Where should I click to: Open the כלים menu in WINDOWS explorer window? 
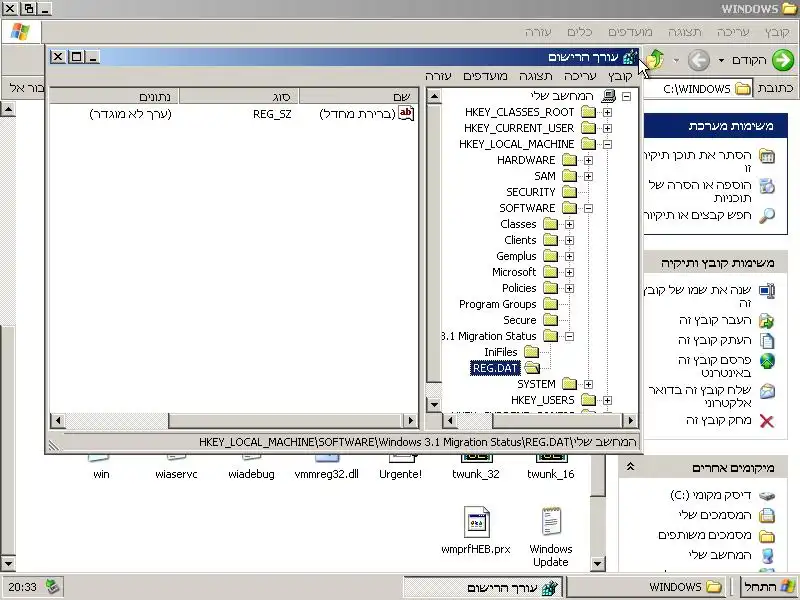pyautogui.click(x=580, y=32)
